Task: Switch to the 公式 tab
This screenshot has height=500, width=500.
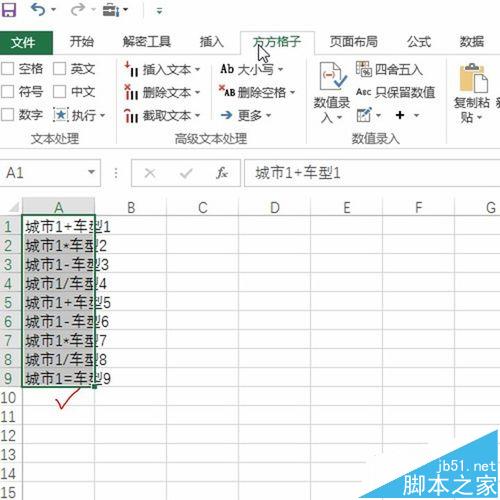Action: click(x=419, y=42)
